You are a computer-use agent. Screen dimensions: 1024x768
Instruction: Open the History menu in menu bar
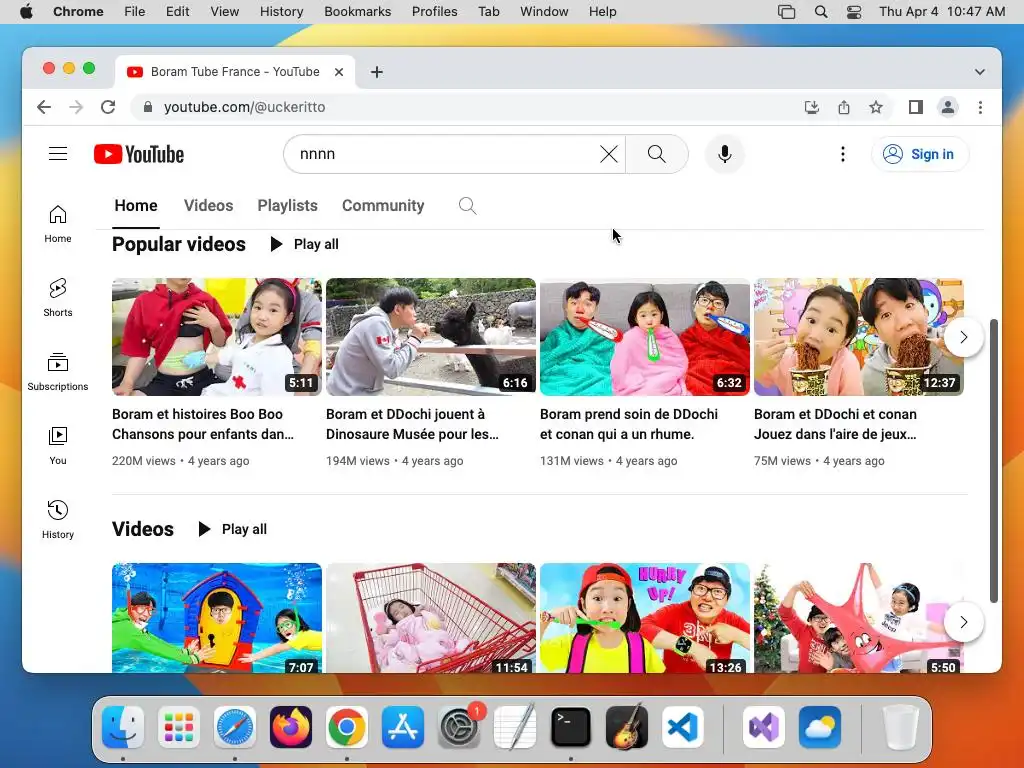coord(281,12)
